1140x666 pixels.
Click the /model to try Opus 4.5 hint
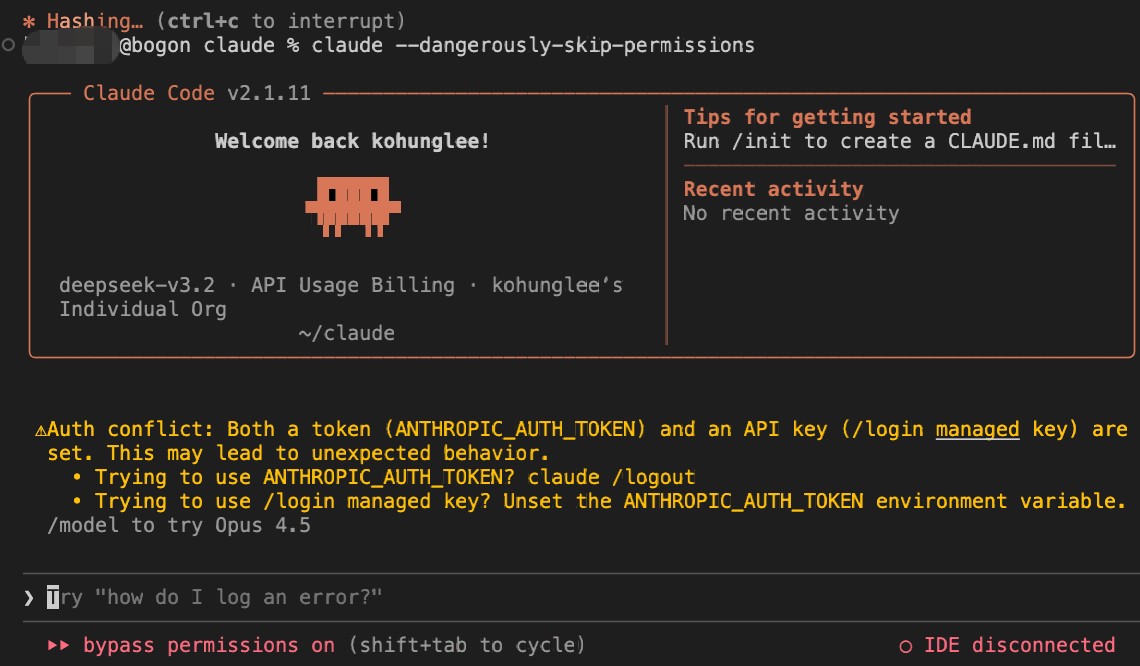tap(179, 525)
